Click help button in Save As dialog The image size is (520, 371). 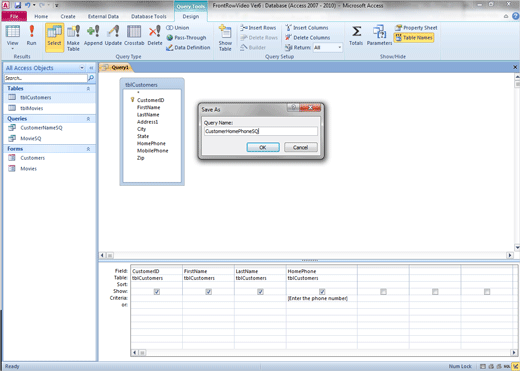click(294, 107)
